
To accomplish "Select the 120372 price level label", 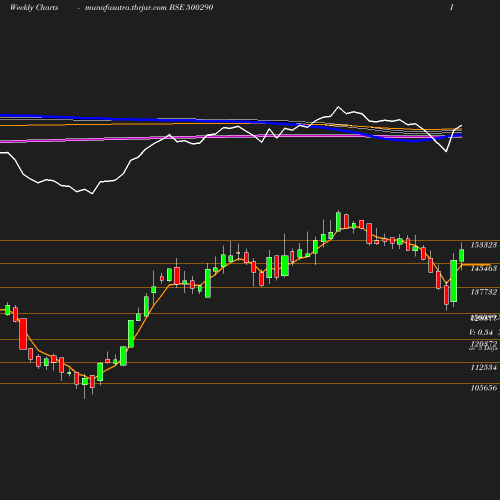I will (x=484, y=343).
